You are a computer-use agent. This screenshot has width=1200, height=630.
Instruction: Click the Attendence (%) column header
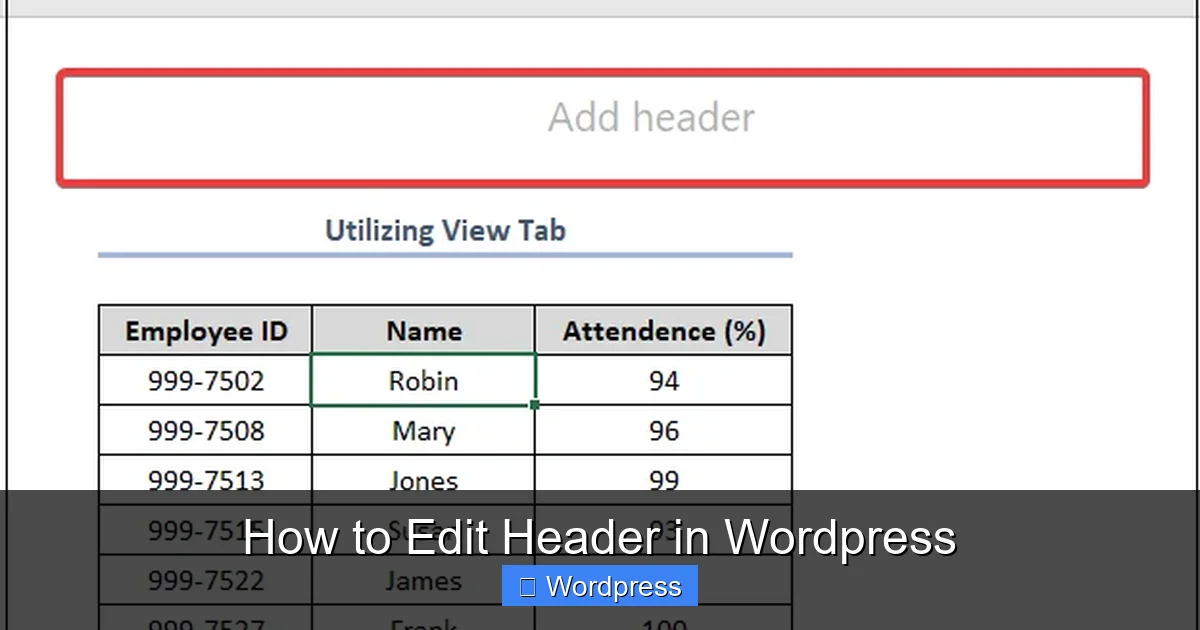[663, 330]
